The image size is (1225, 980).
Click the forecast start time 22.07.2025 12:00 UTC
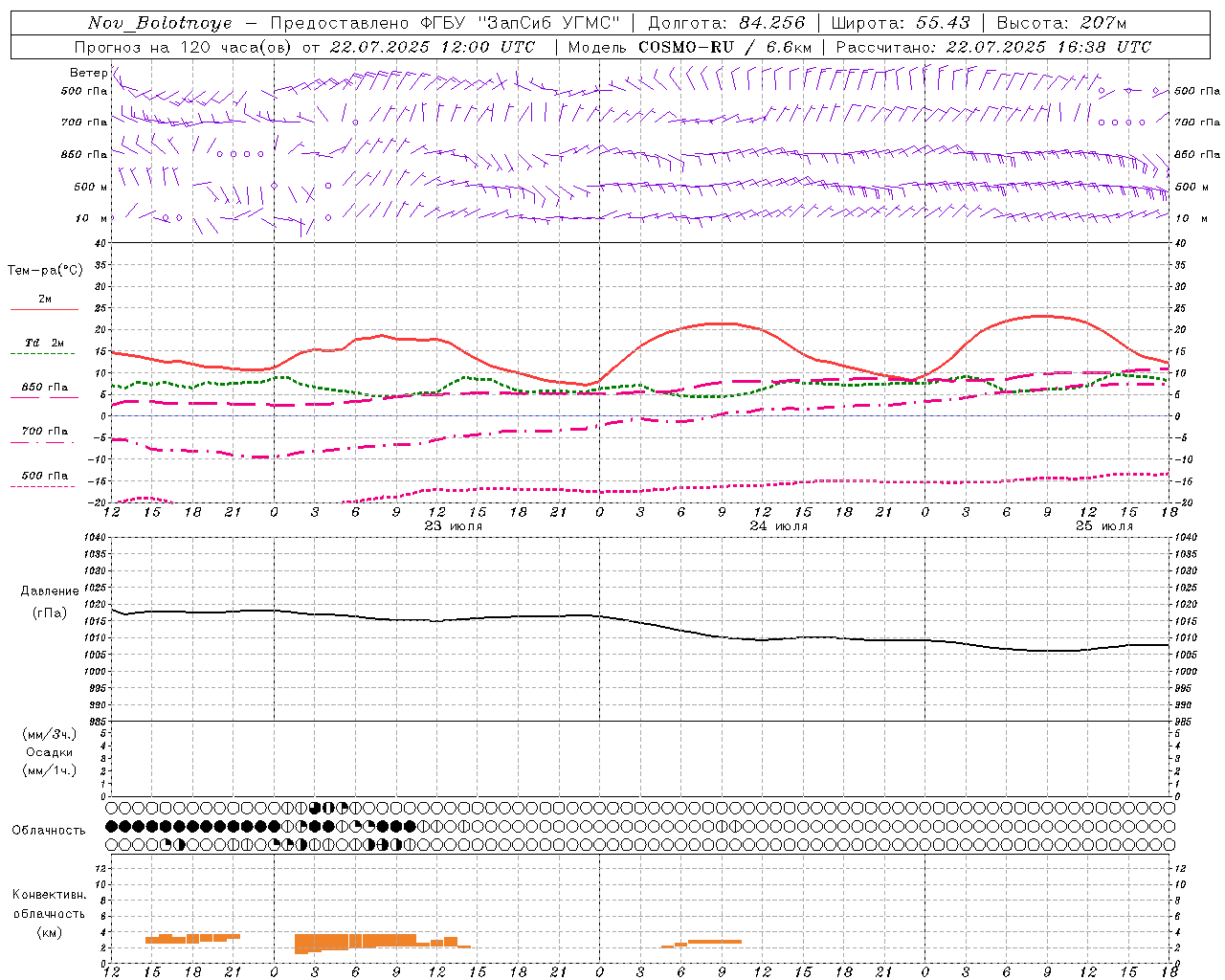432,47
